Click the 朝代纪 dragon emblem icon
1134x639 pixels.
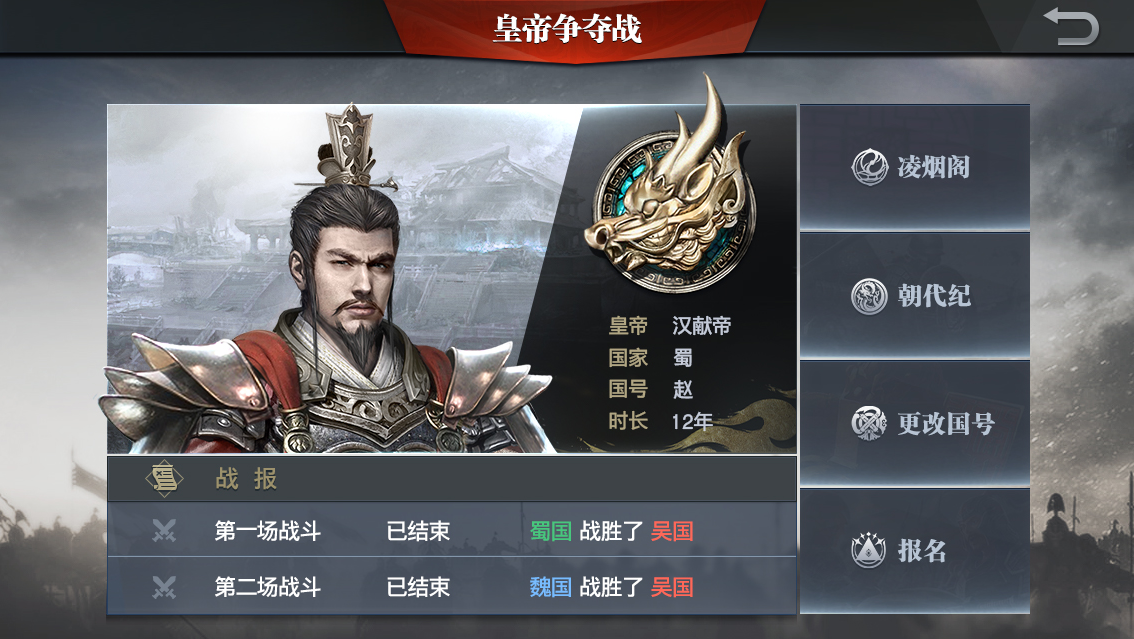[869, 296]
